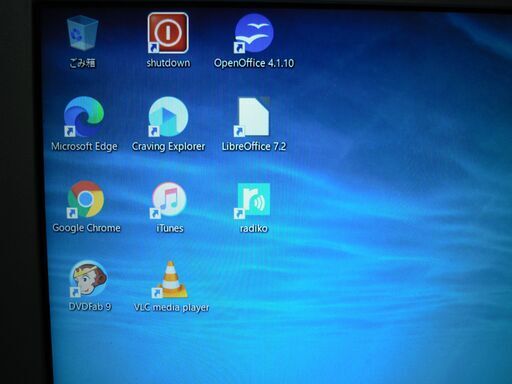Viewport: 512px width, 384px height.
Task: Click the "Craving Explorer" text label
Action: (x=168, y=146)
